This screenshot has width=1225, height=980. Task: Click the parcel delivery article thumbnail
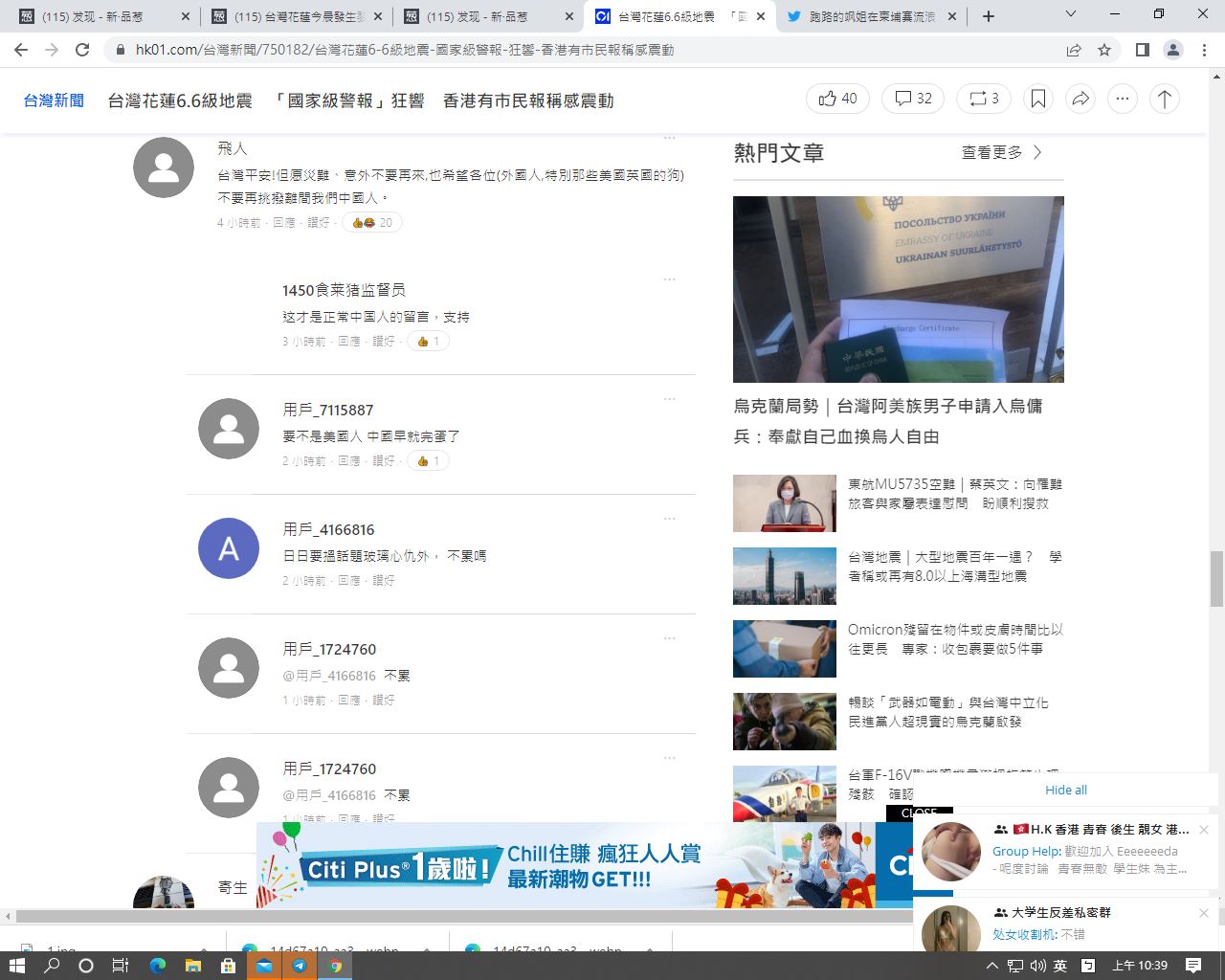785,649
